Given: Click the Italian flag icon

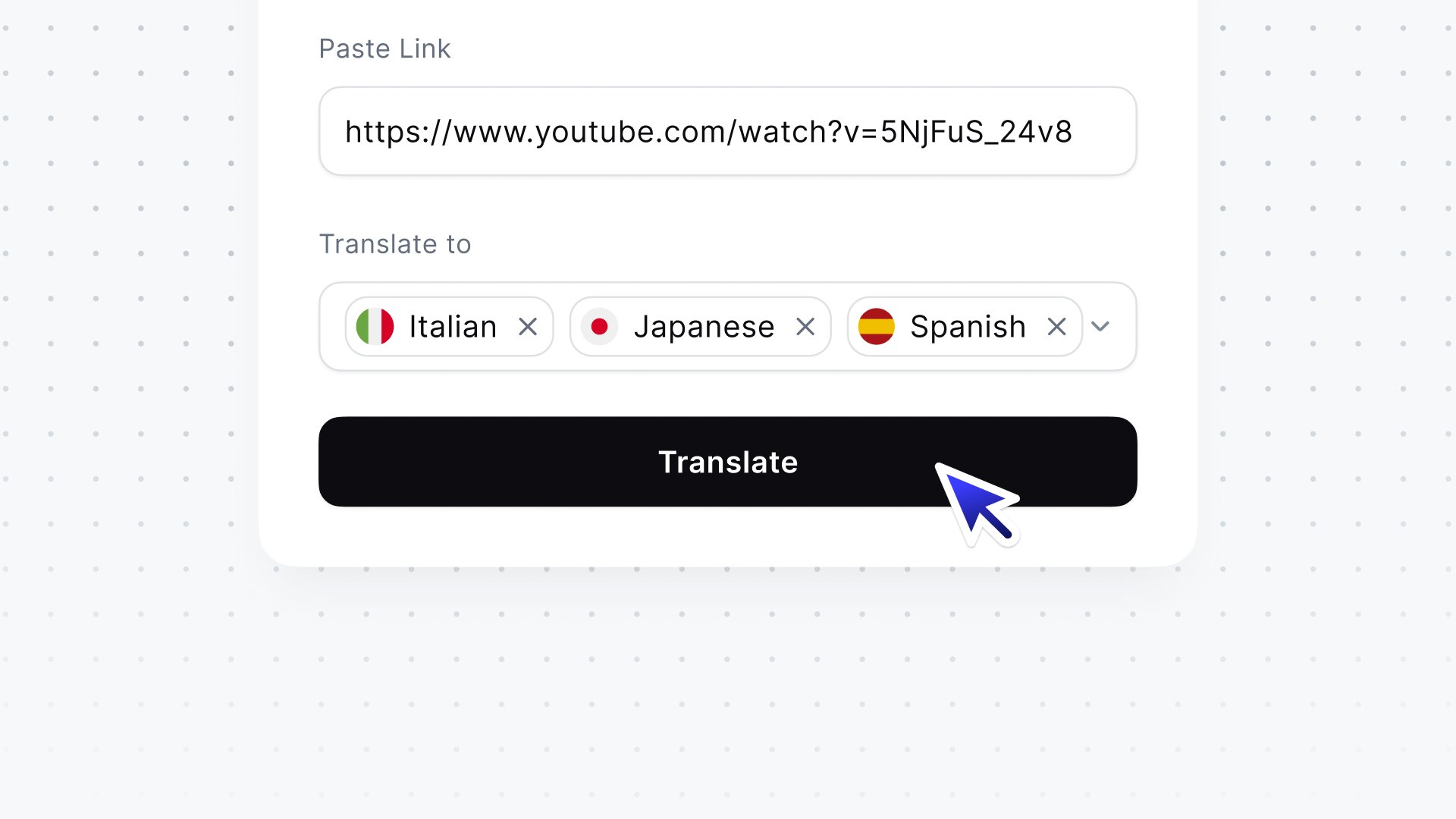Looking at the screenshot, I should click(x=375, y=327).
